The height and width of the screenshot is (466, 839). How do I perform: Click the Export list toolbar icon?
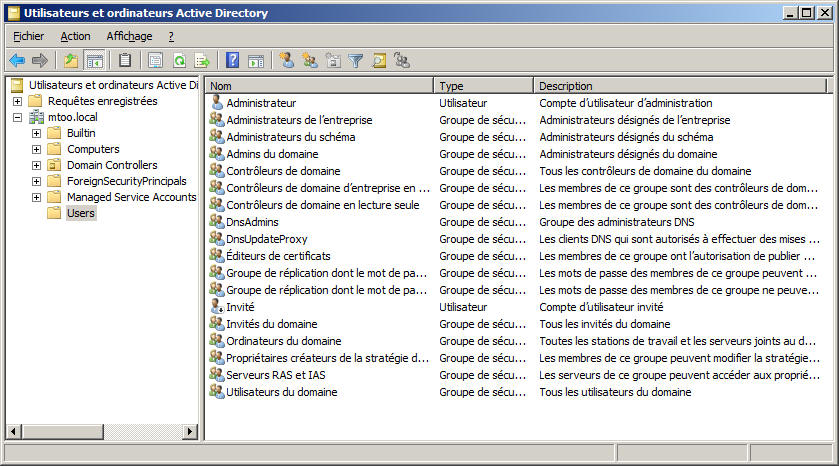tap(202, 61)
